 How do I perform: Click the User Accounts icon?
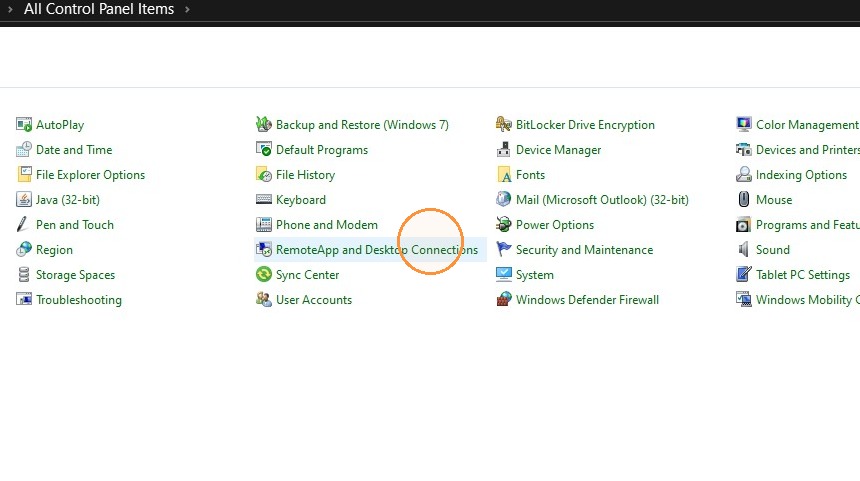point(264,299)
